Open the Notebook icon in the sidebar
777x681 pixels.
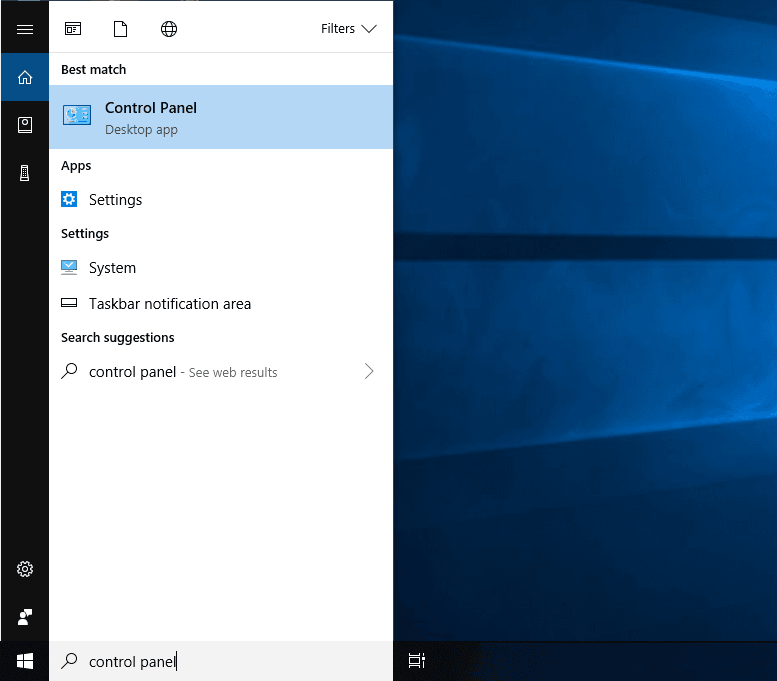point(25,125)
